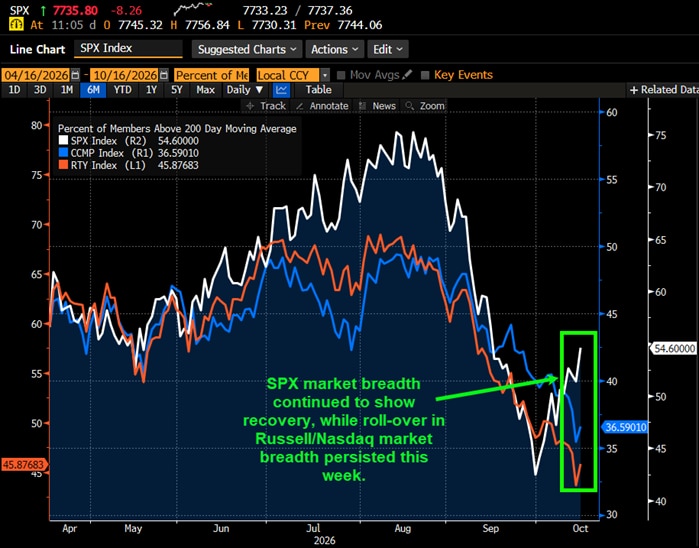Switch to the Table view
Viewport: 699px width, 548px height.
[318, 90]
